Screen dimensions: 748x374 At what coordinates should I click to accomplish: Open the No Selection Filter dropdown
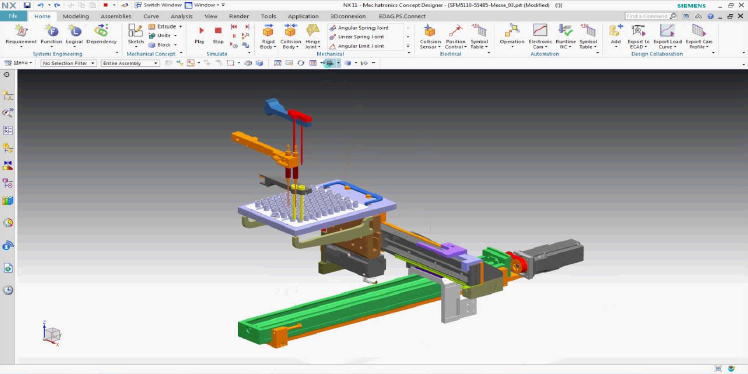69,63
